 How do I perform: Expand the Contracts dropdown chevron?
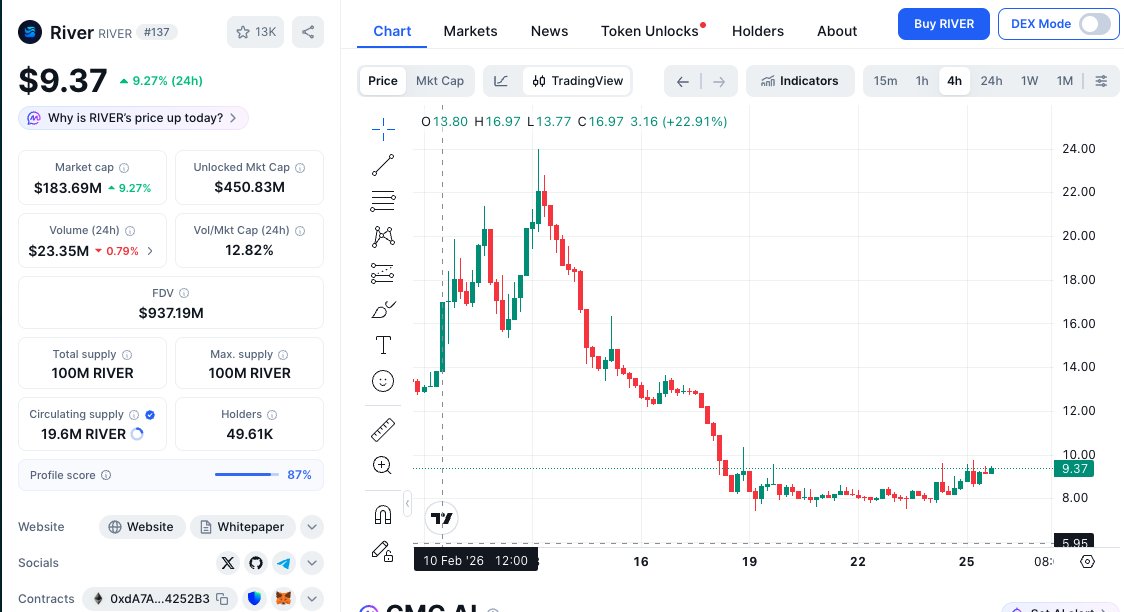coord(312,599)
